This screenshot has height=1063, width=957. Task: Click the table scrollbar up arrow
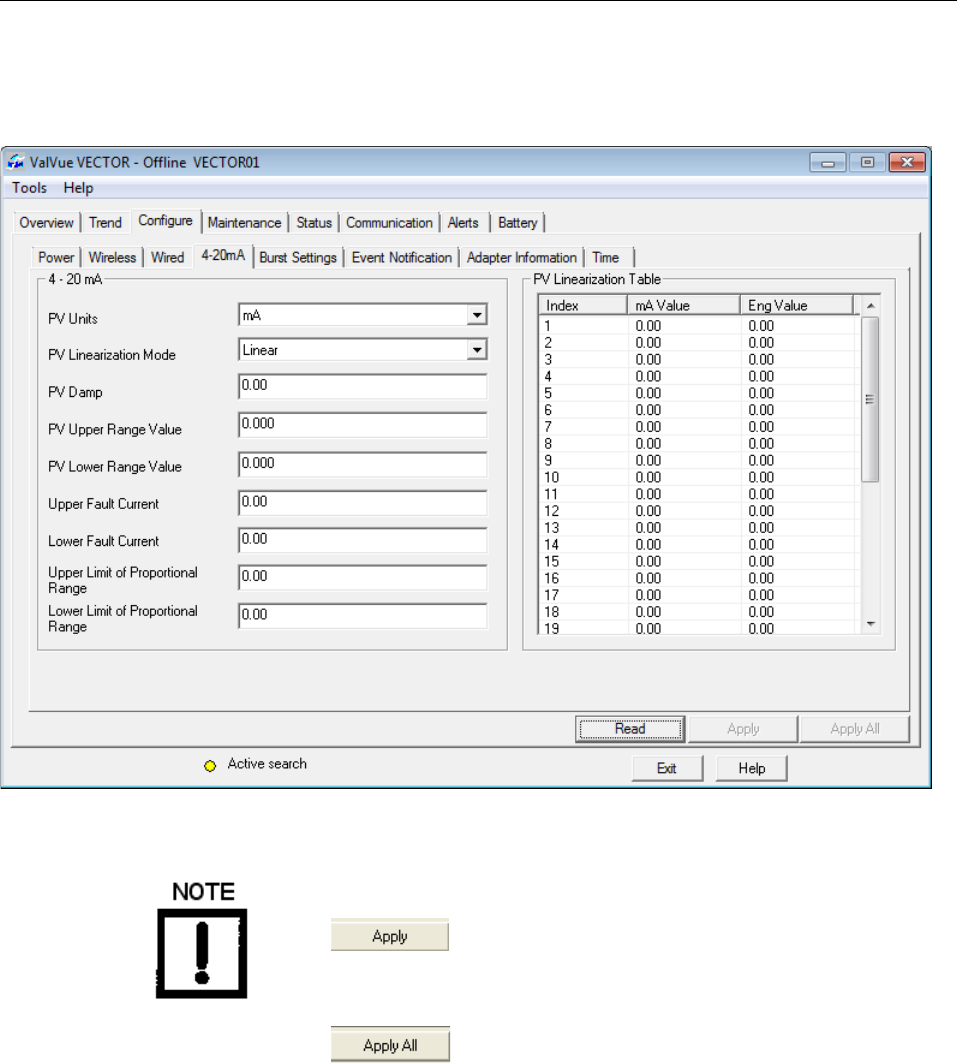click(871, 306)
